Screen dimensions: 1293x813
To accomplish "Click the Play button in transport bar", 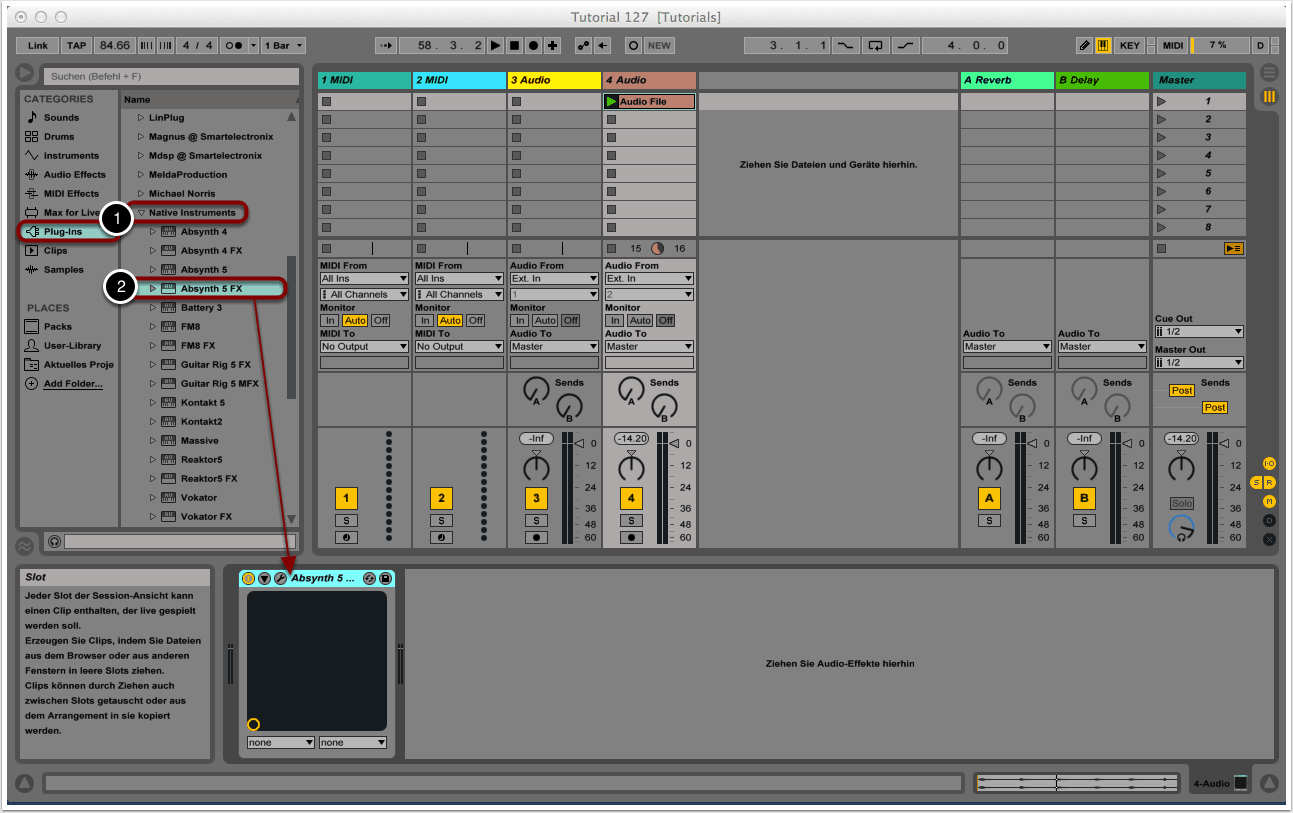I will point(496,46).
